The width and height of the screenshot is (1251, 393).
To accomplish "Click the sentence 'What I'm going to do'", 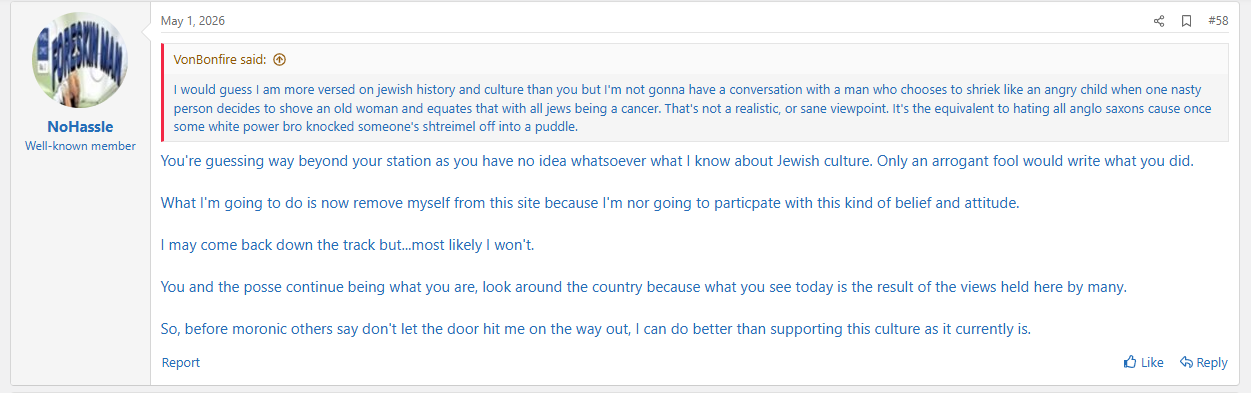I will (x=591, y=202).
